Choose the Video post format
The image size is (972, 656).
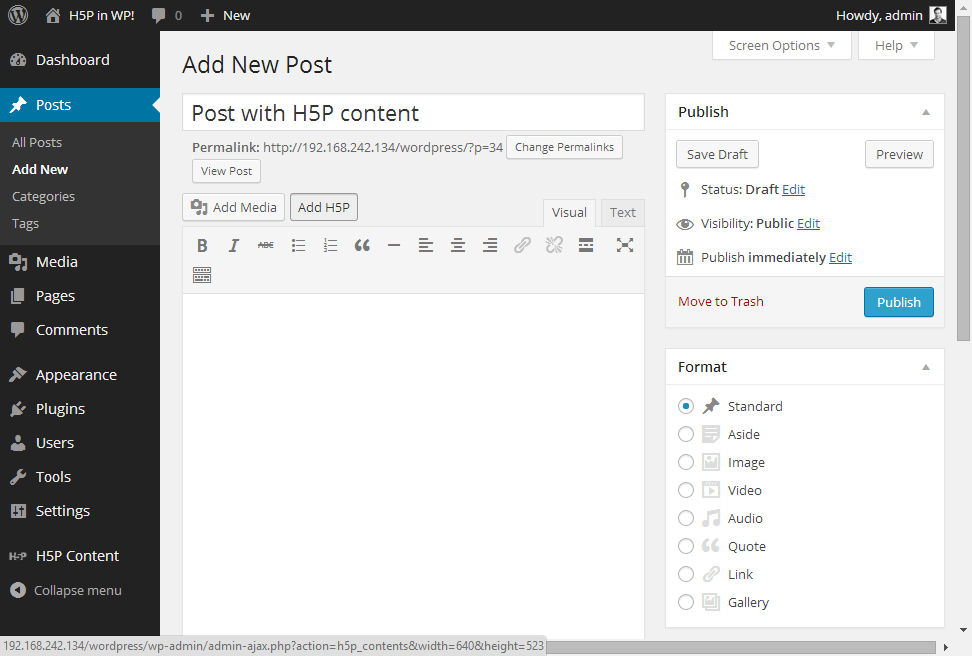[686, 490]
